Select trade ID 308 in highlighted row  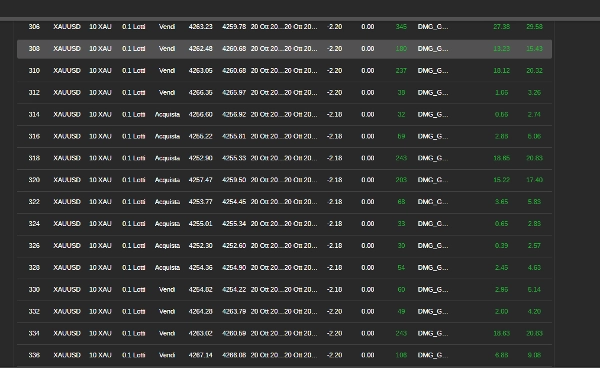click(x=34, y=49)
